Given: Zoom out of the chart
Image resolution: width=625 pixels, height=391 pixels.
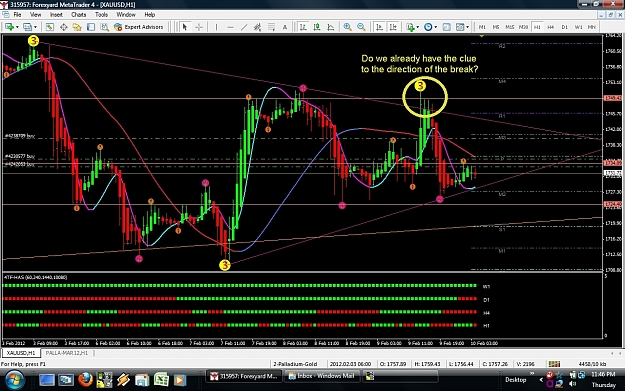Looking at the screenshot, I should (x=361, y=27).
